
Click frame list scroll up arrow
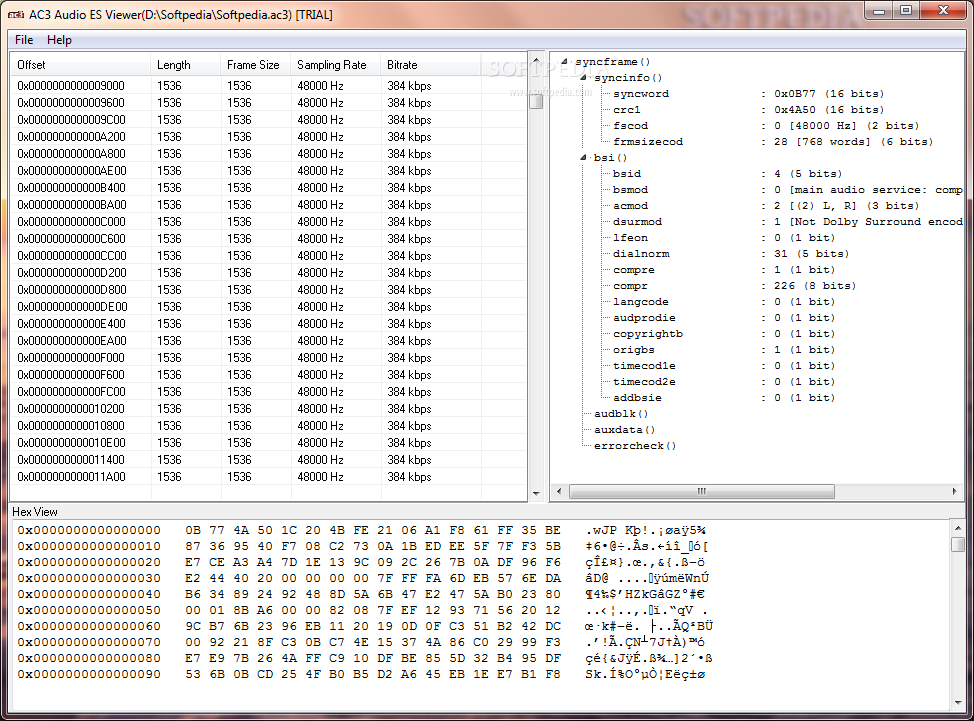536,60
